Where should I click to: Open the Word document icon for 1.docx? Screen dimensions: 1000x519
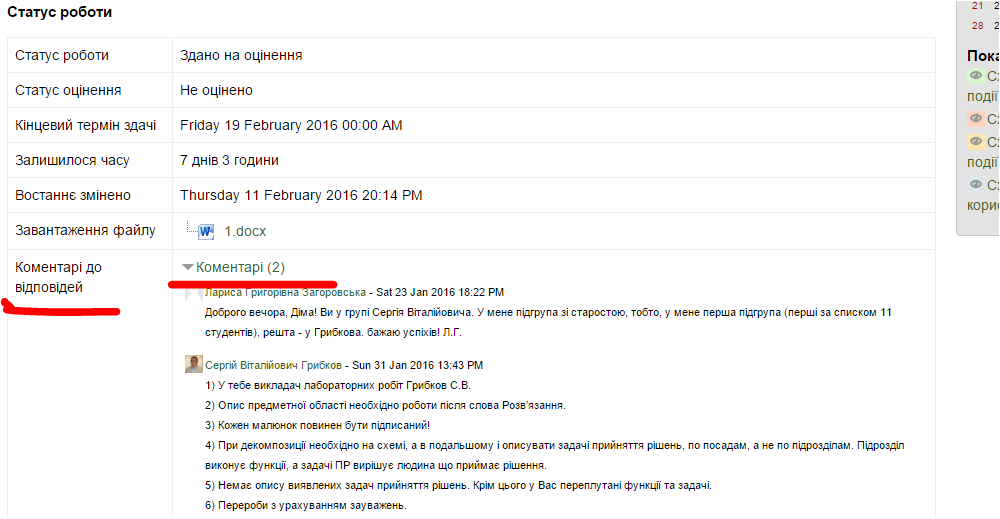pos(207,231)
